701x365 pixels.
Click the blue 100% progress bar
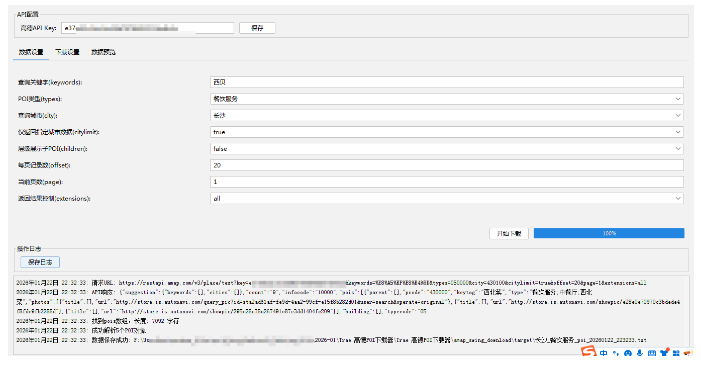click(609, 233)
